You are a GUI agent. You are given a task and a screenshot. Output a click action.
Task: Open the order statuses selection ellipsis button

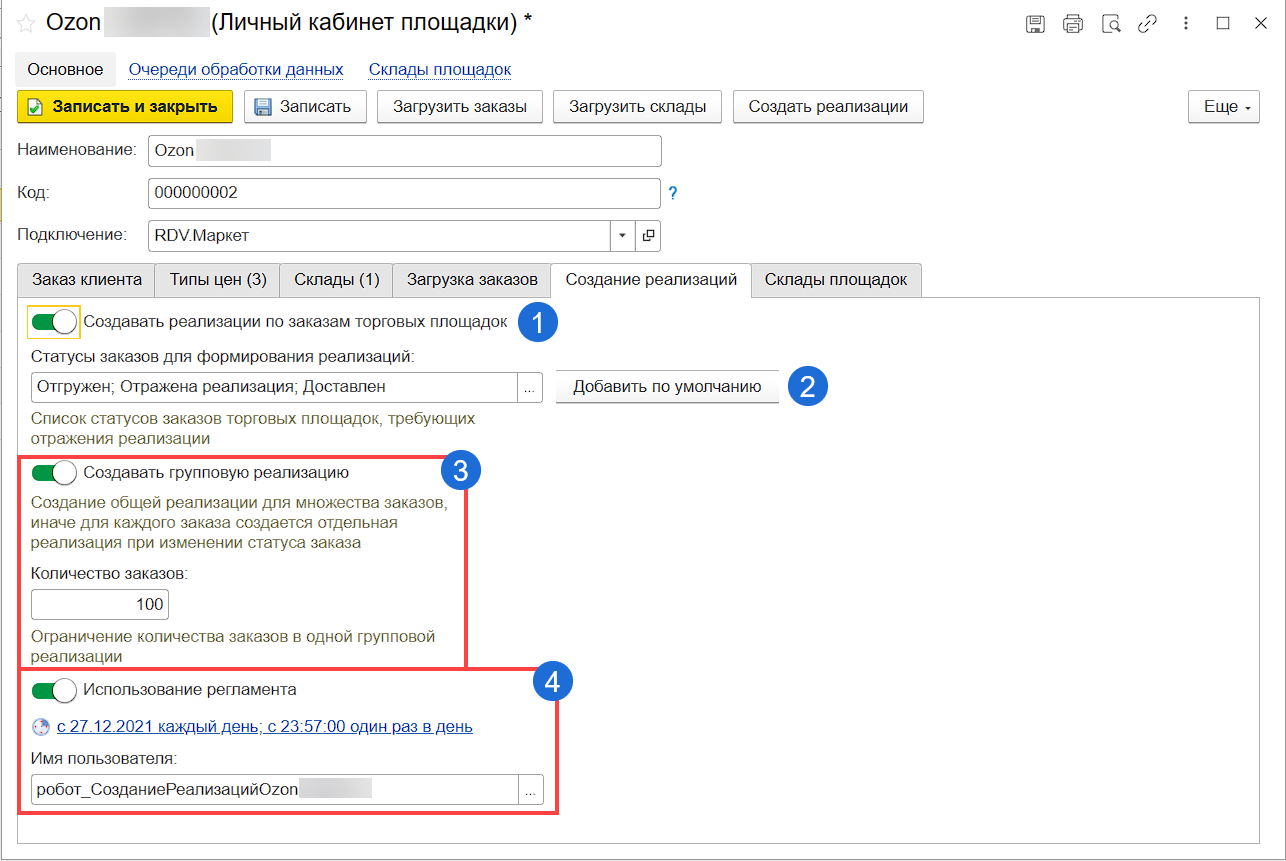(530, 387)
